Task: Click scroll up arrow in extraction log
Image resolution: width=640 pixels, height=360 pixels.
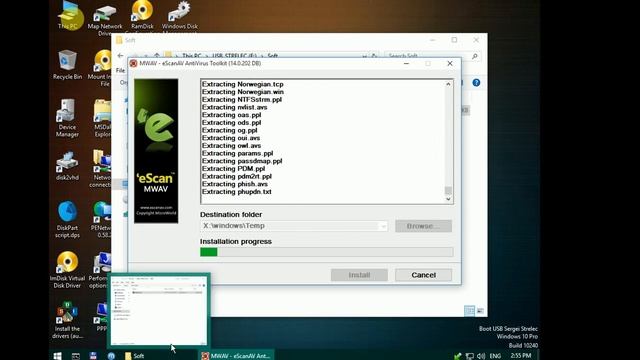Action: [x=448, y=84]
